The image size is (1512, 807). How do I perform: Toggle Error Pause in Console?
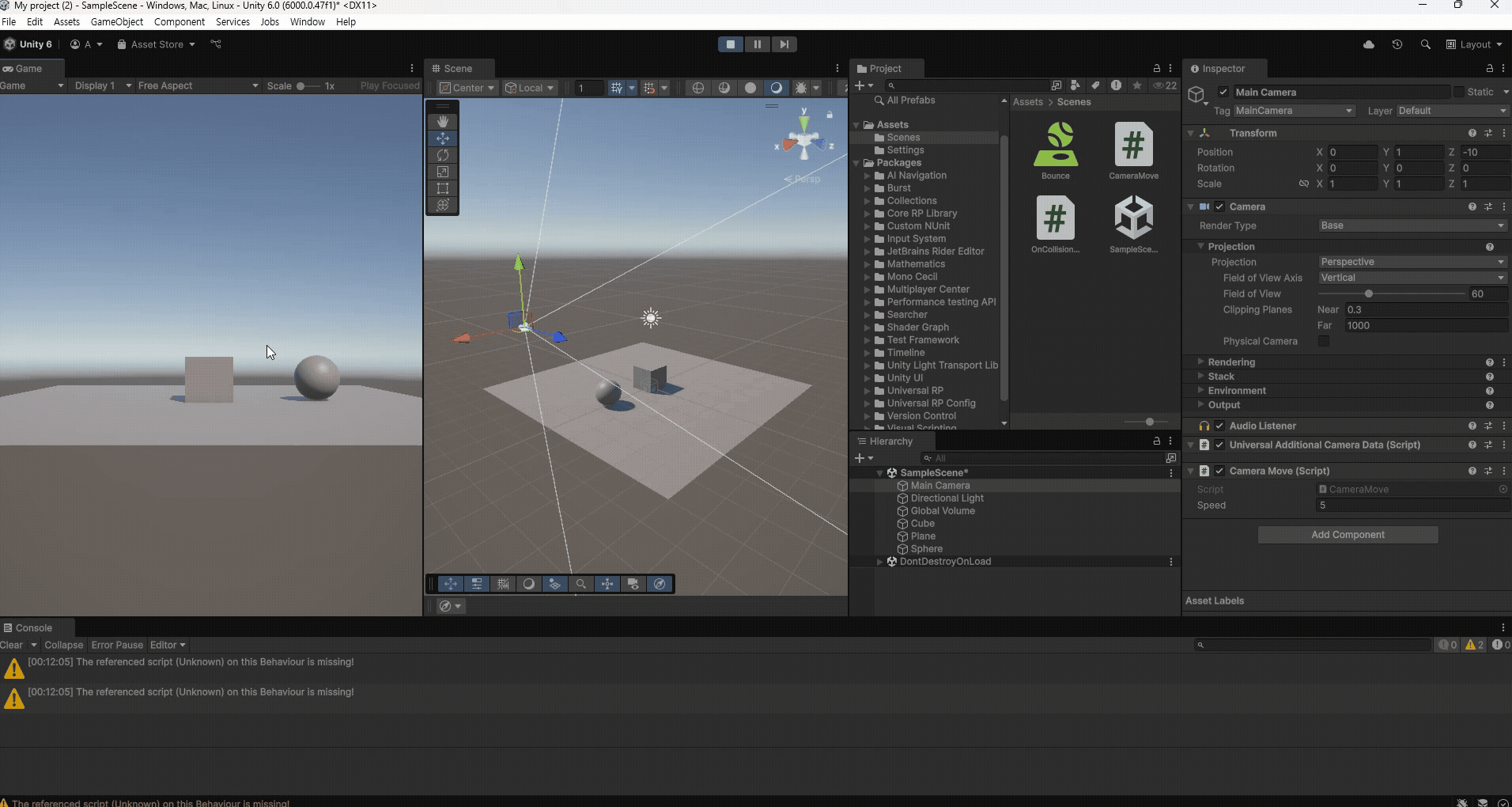click(117, 645)
